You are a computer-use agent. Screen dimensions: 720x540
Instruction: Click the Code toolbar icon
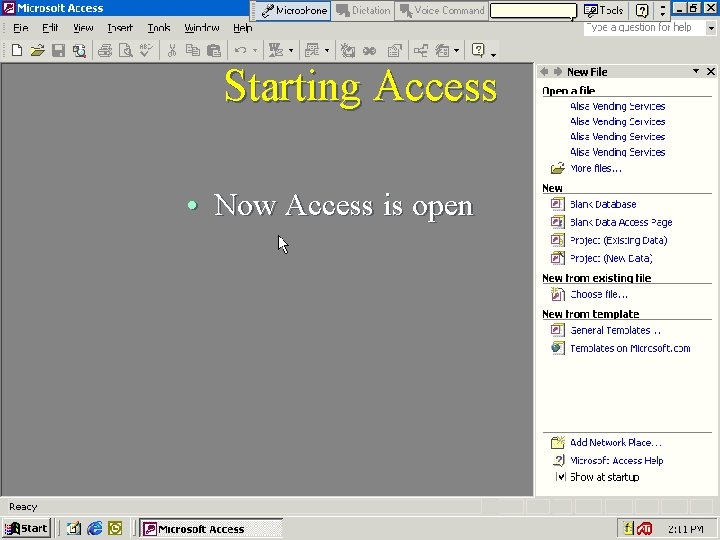(348, 50)
